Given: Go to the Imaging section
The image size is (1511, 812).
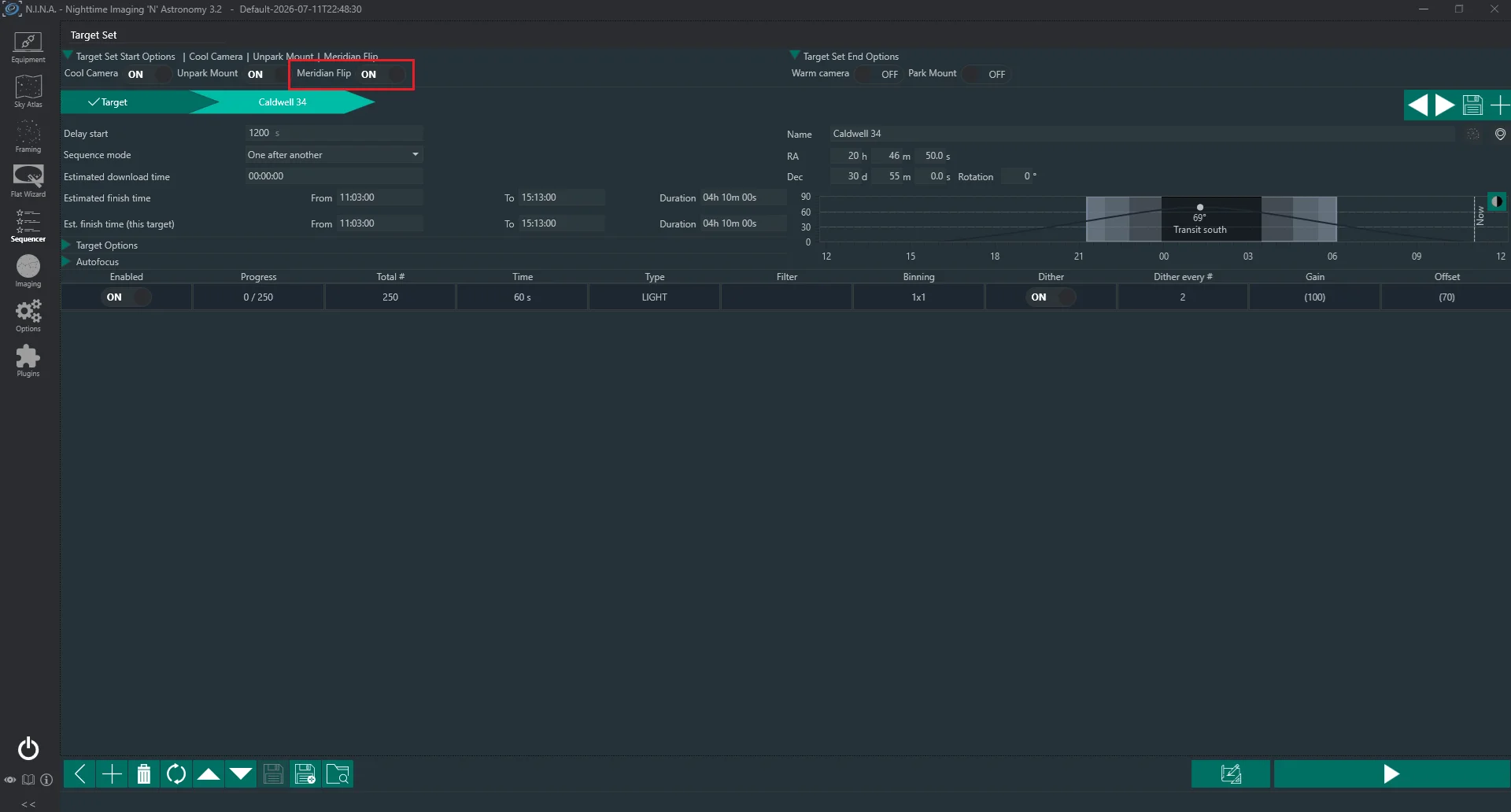Looking at the screenshot, I should (x=28, y=271).
